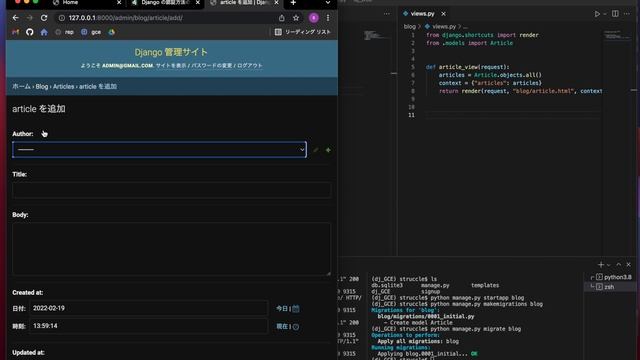Run the Python file play button
This screenshot has width=640, height=360.
coord(597,13)
